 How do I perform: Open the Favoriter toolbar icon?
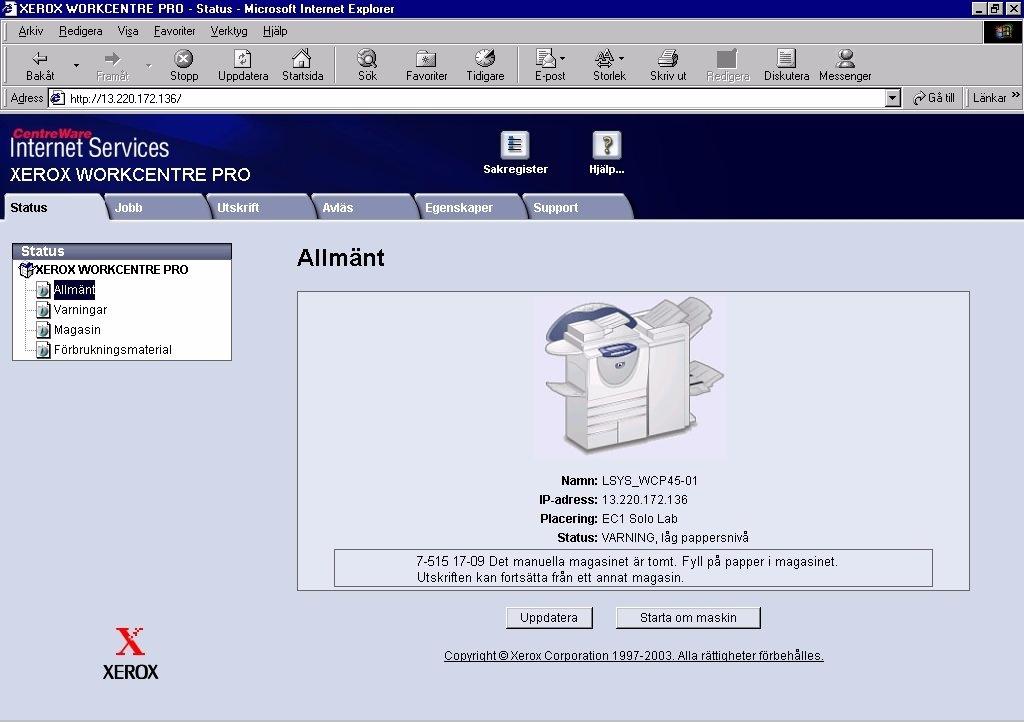(x=426, y=59)
